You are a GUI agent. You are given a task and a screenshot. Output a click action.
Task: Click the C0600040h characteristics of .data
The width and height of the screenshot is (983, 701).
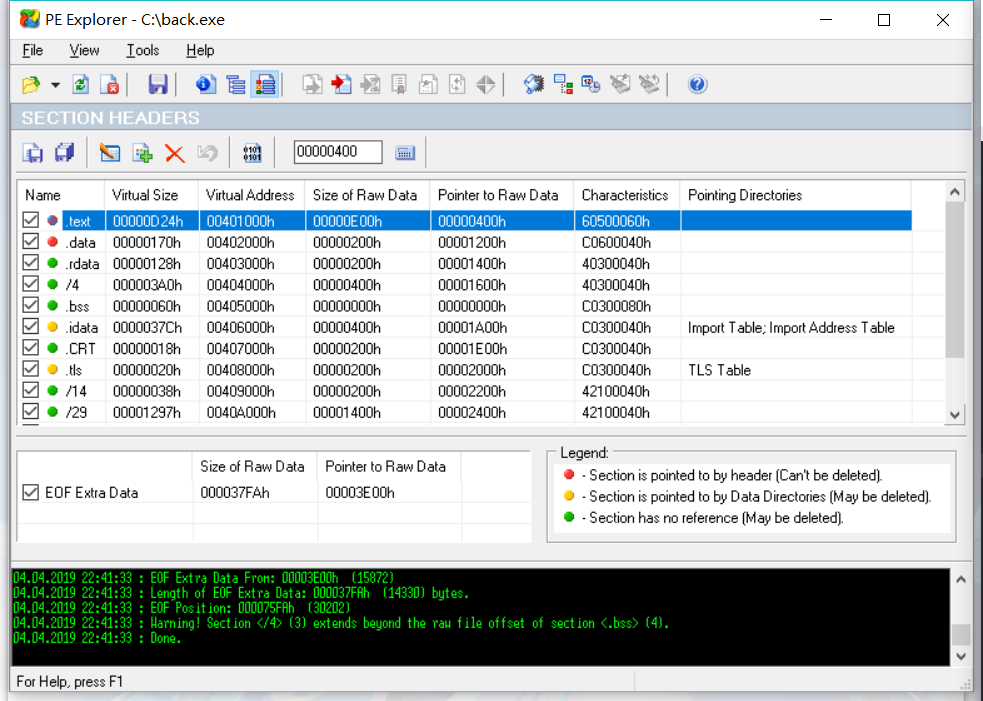(616, 242)
